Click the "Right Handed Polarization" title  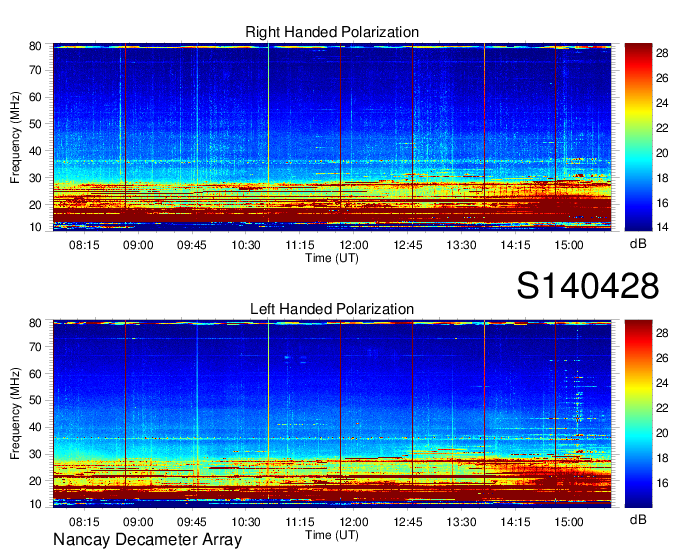[332, 32]
